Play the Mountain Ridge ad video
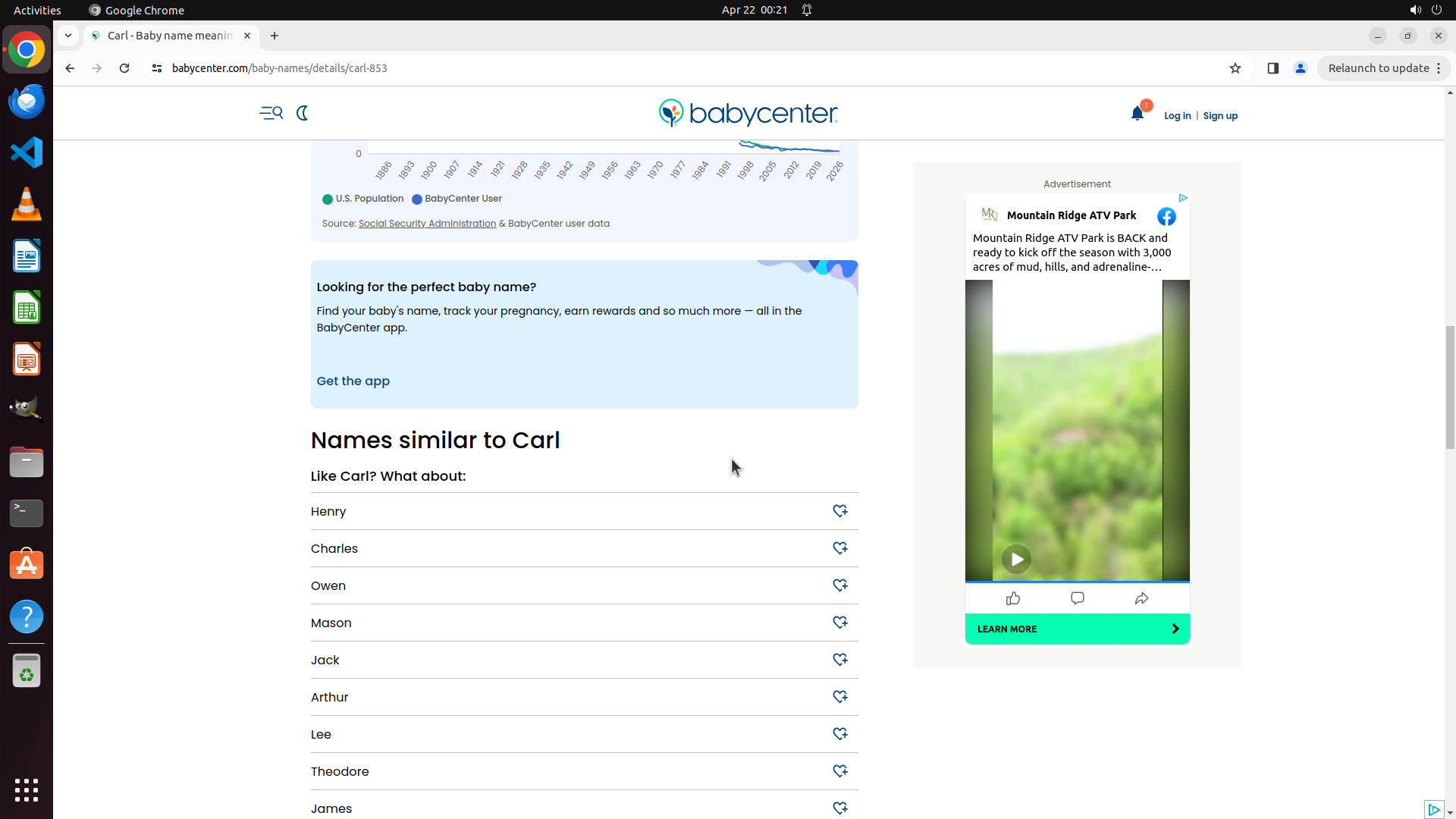 click(x=1016, y=560)
